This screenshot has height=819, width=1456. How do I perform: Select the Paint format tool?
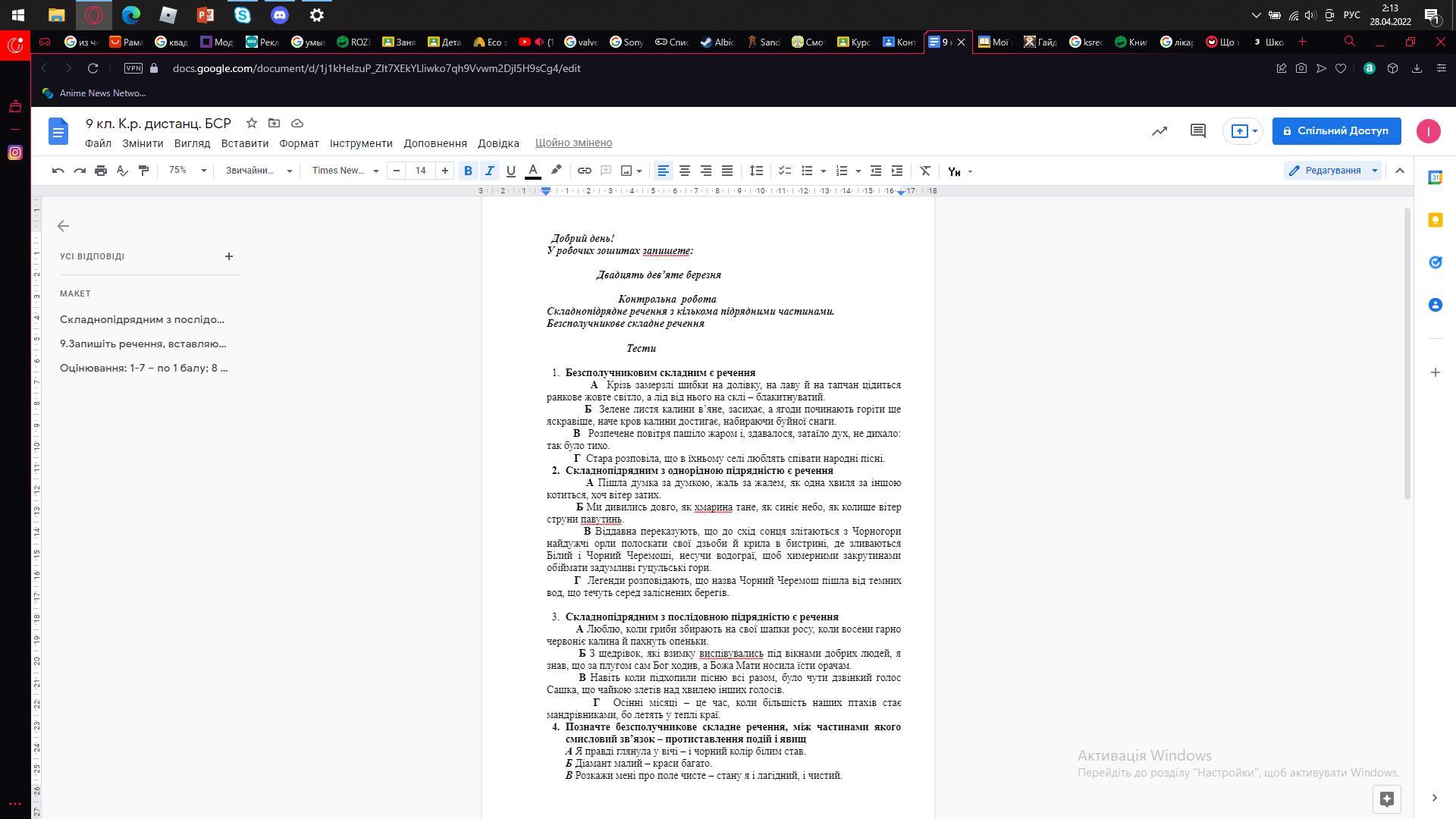pos(143,171)
